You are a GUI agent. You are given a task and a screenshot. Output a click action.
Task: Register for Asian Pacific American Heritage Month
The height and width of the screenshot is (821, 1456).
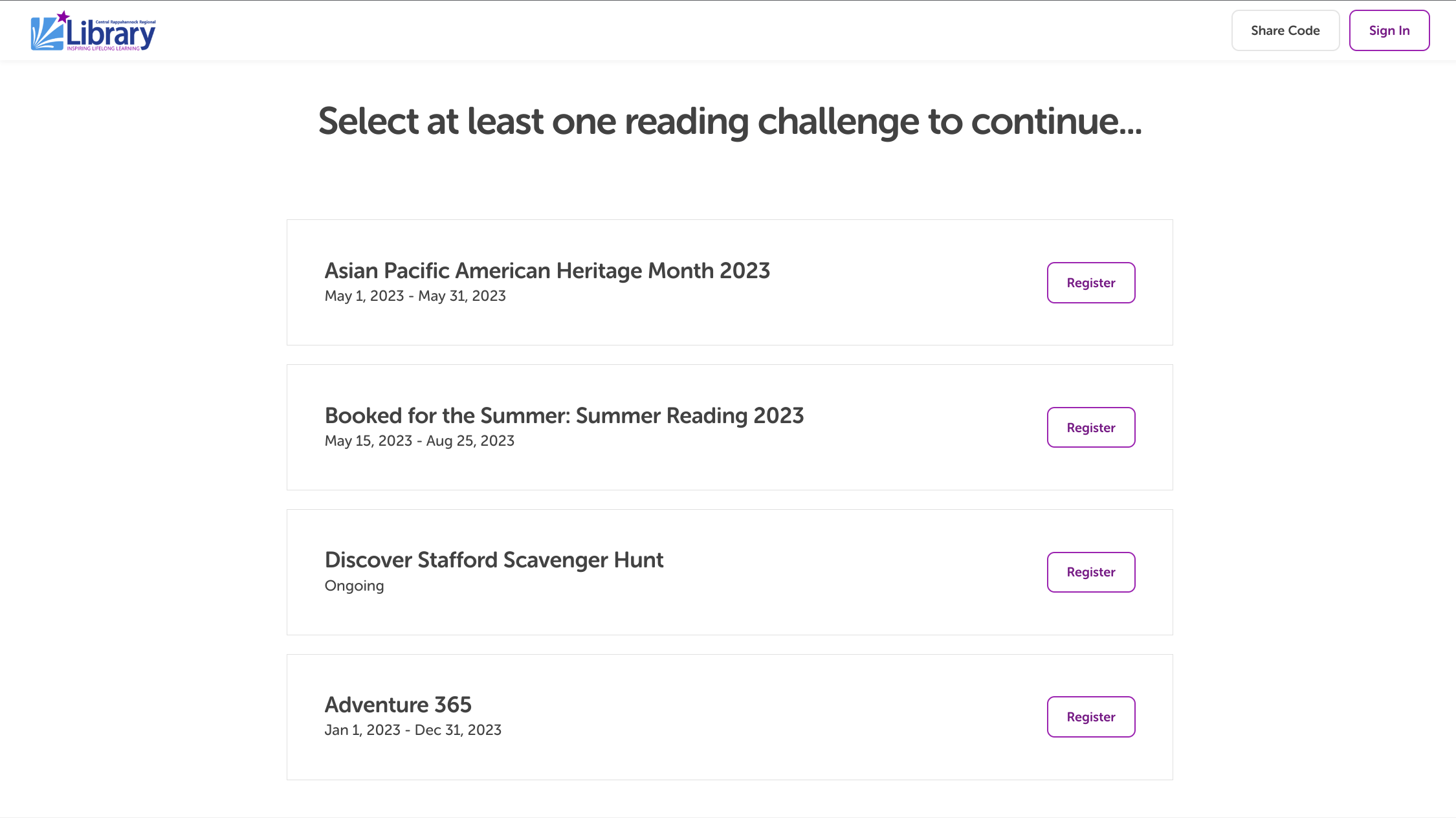tap(1091, 283)
